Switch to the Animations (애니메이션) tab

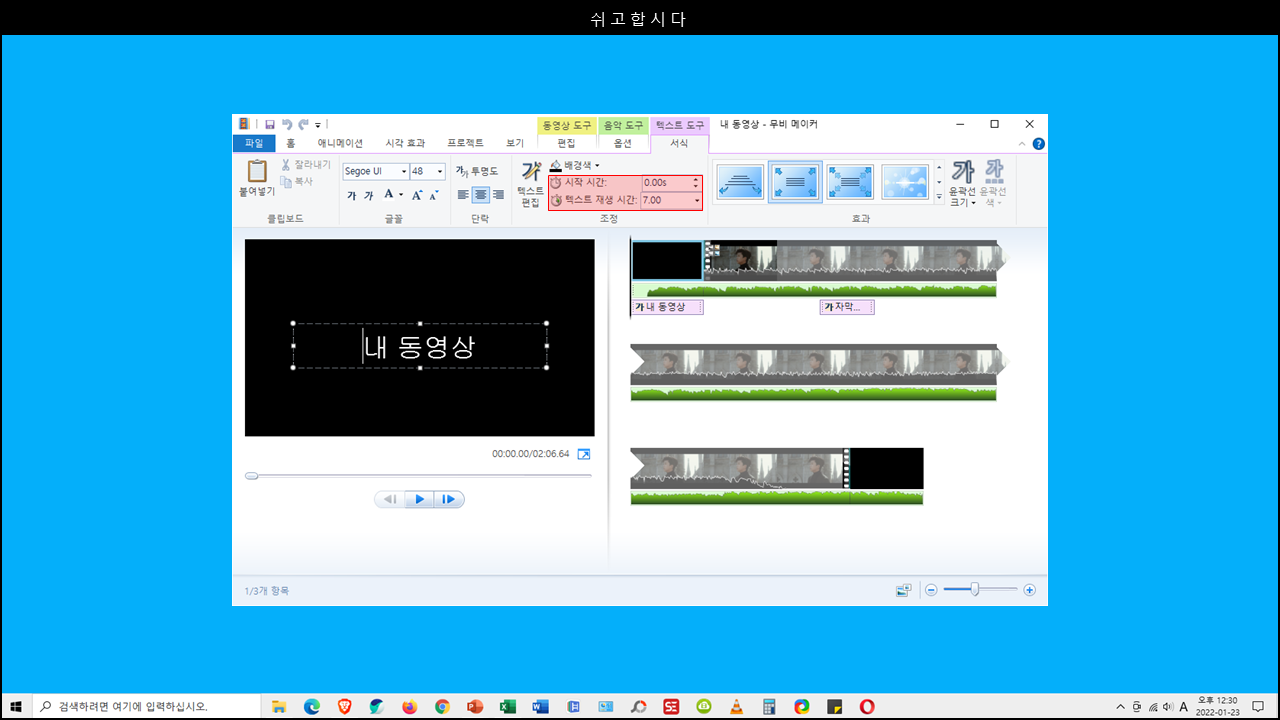[340, 144]
